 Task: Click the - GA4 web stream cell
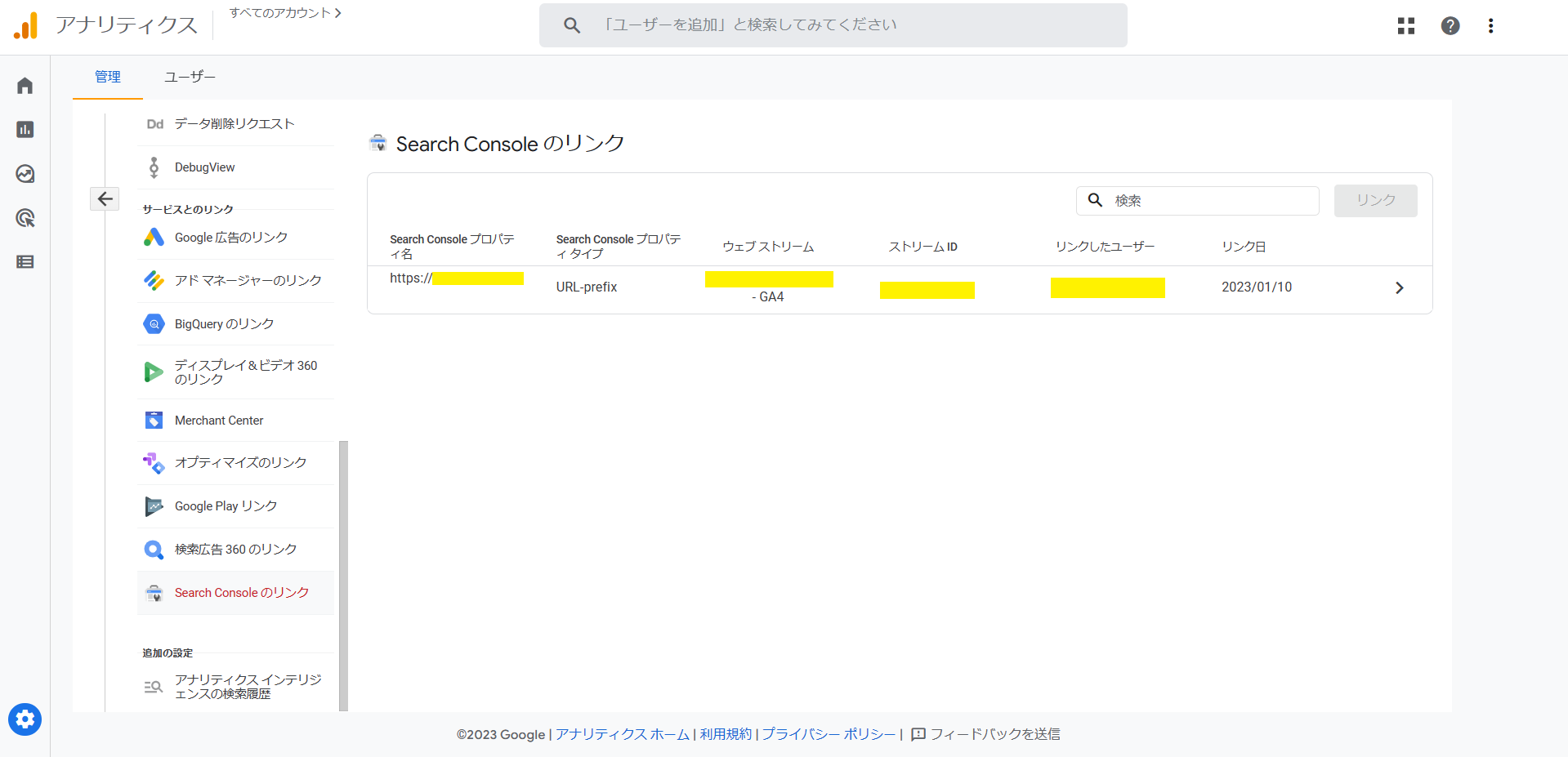pyautogui.click(x=769, y=287)
